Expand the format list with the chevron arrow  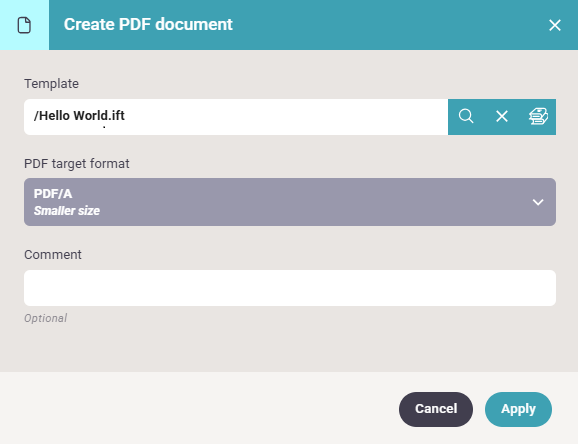(x=538, y=202)
